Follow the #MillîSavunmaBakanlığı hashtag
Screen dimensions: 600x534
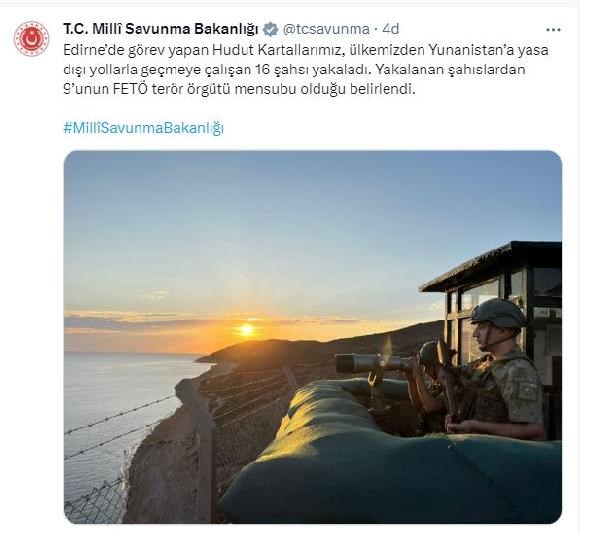tap(143, 128)
